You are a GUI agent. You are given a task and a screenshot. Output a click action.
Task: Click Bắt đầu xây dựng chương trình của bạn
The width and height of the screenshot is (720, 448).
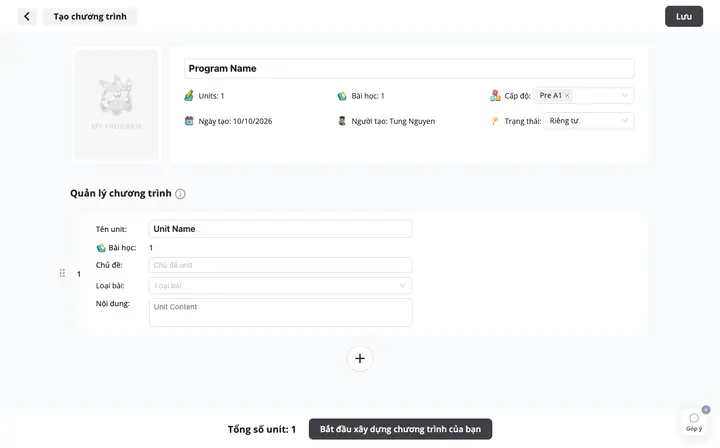click(x=400, y=429)
